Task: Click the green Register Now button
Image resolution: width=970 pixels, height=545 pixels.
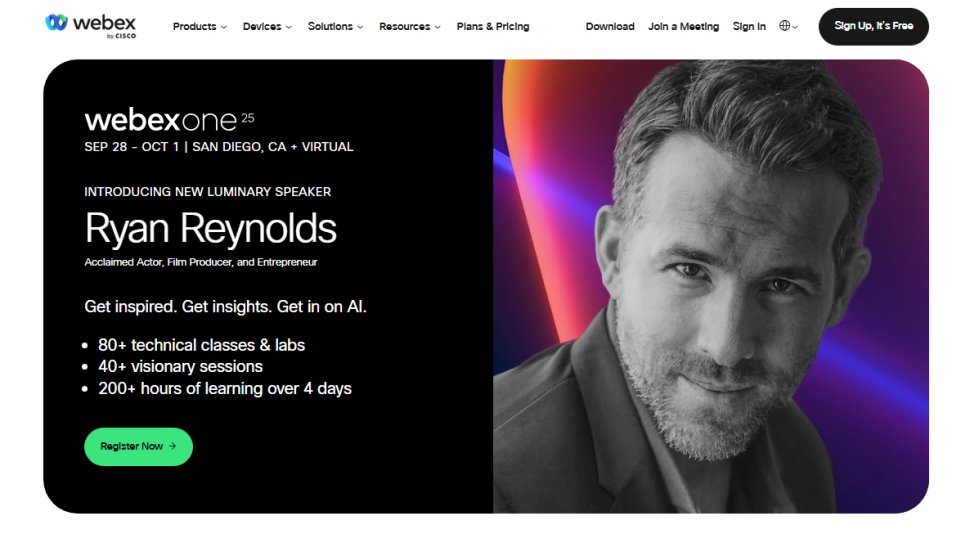Action: click(139, 447)
